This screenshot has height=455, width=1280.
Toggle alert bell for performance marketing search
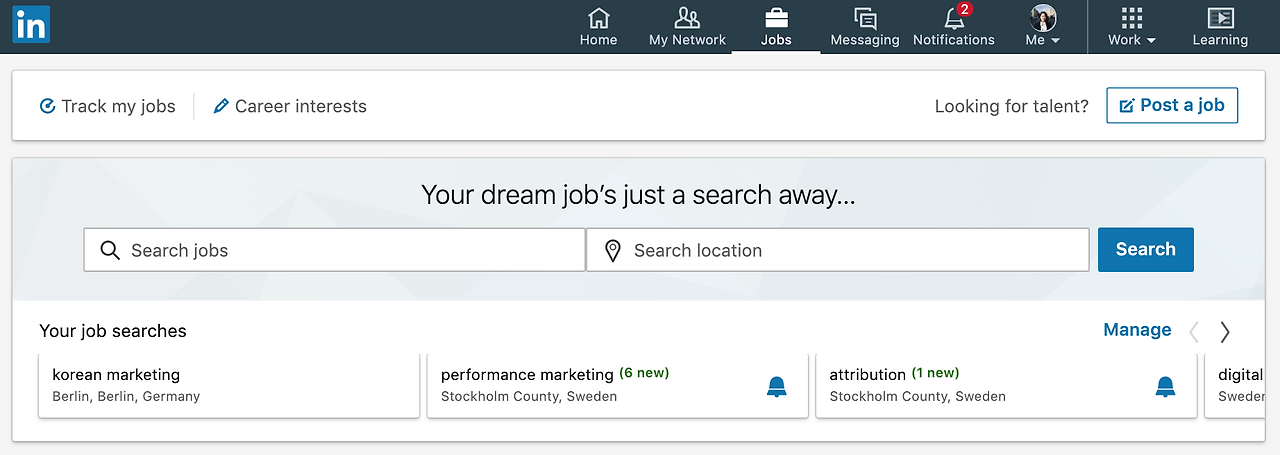click(777, 386)
